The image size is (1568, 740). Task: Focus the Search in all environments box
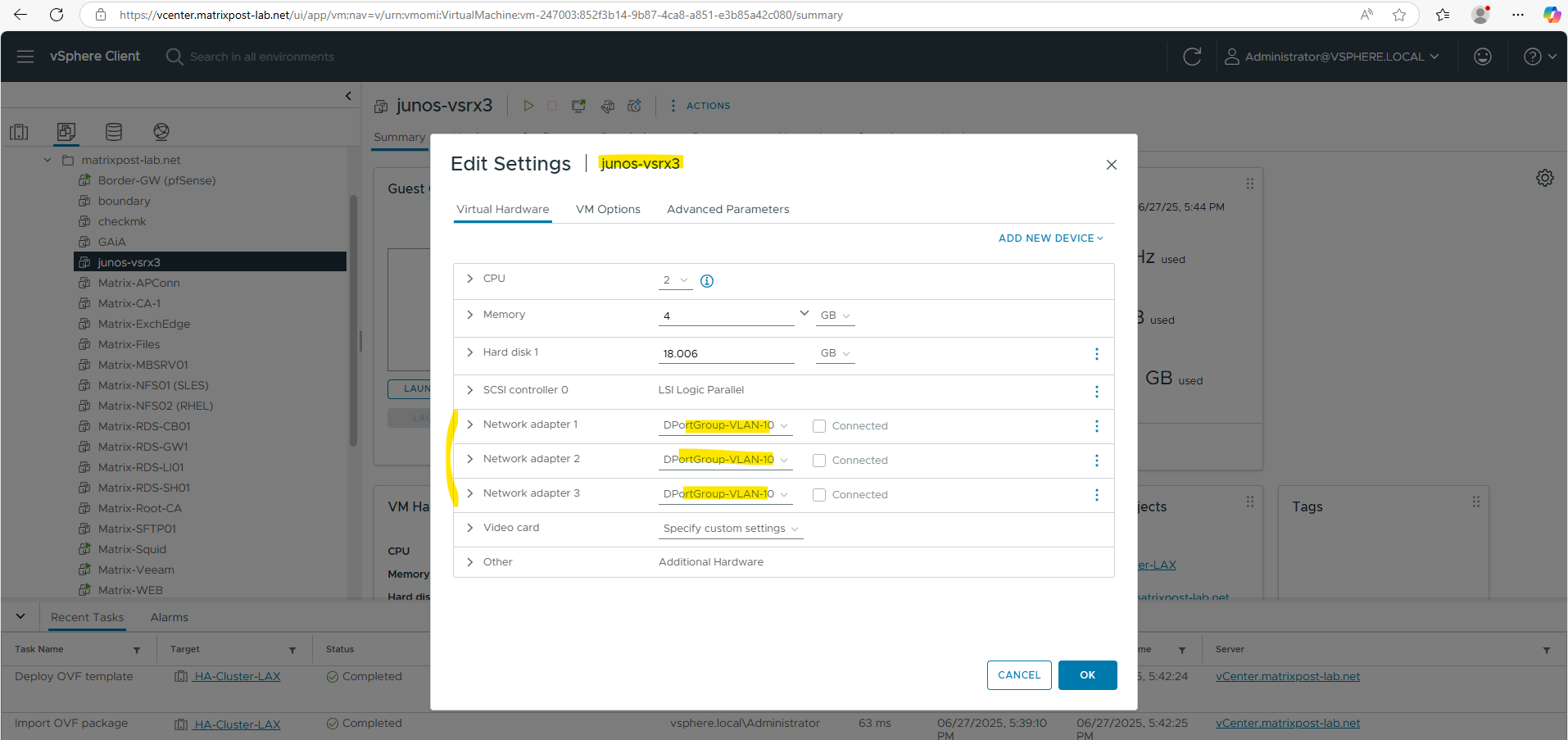[262, 57]
